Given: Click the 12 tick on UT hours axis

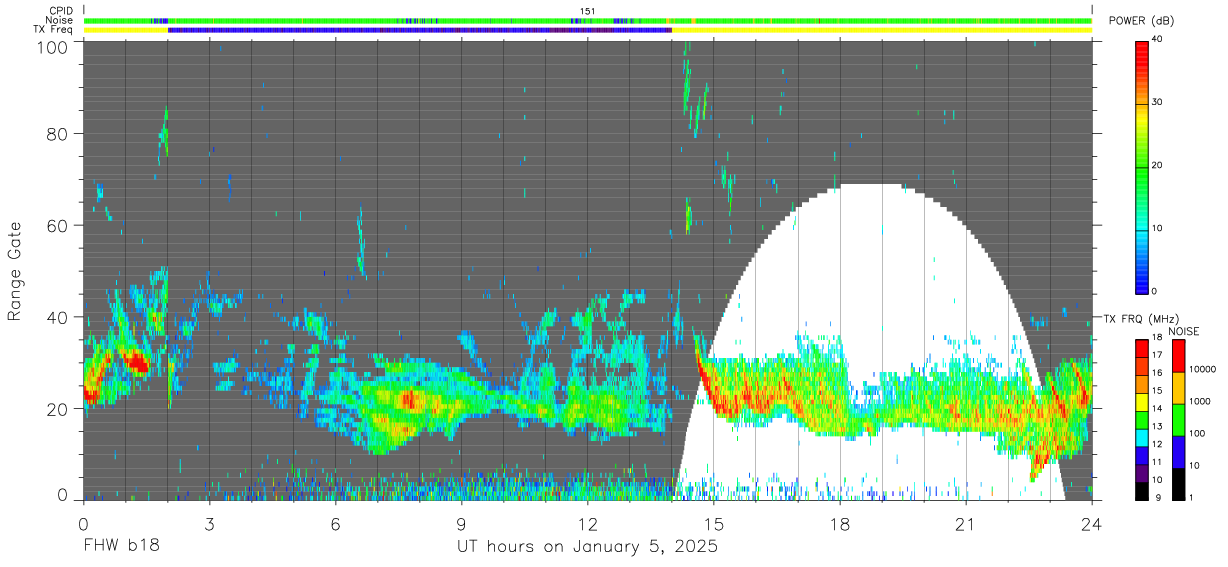Looking at the screenshot, I should 587,523.
